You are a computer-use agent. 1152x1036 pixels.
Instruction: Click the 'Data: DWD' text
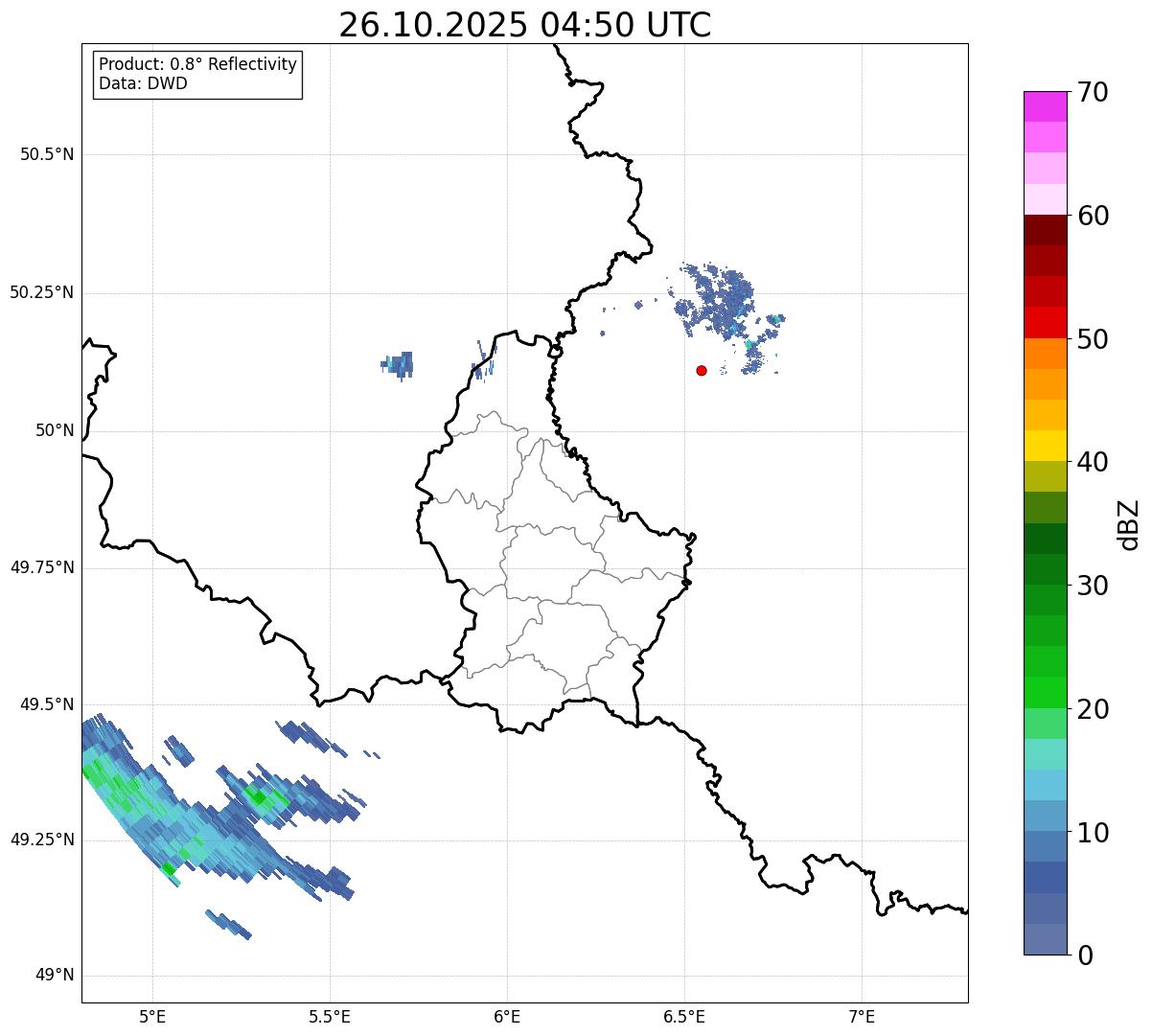[144, 83]
